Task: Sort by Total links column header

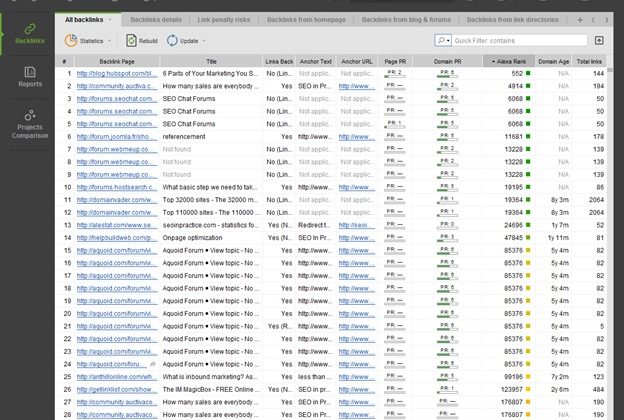Action: (589, 61)
